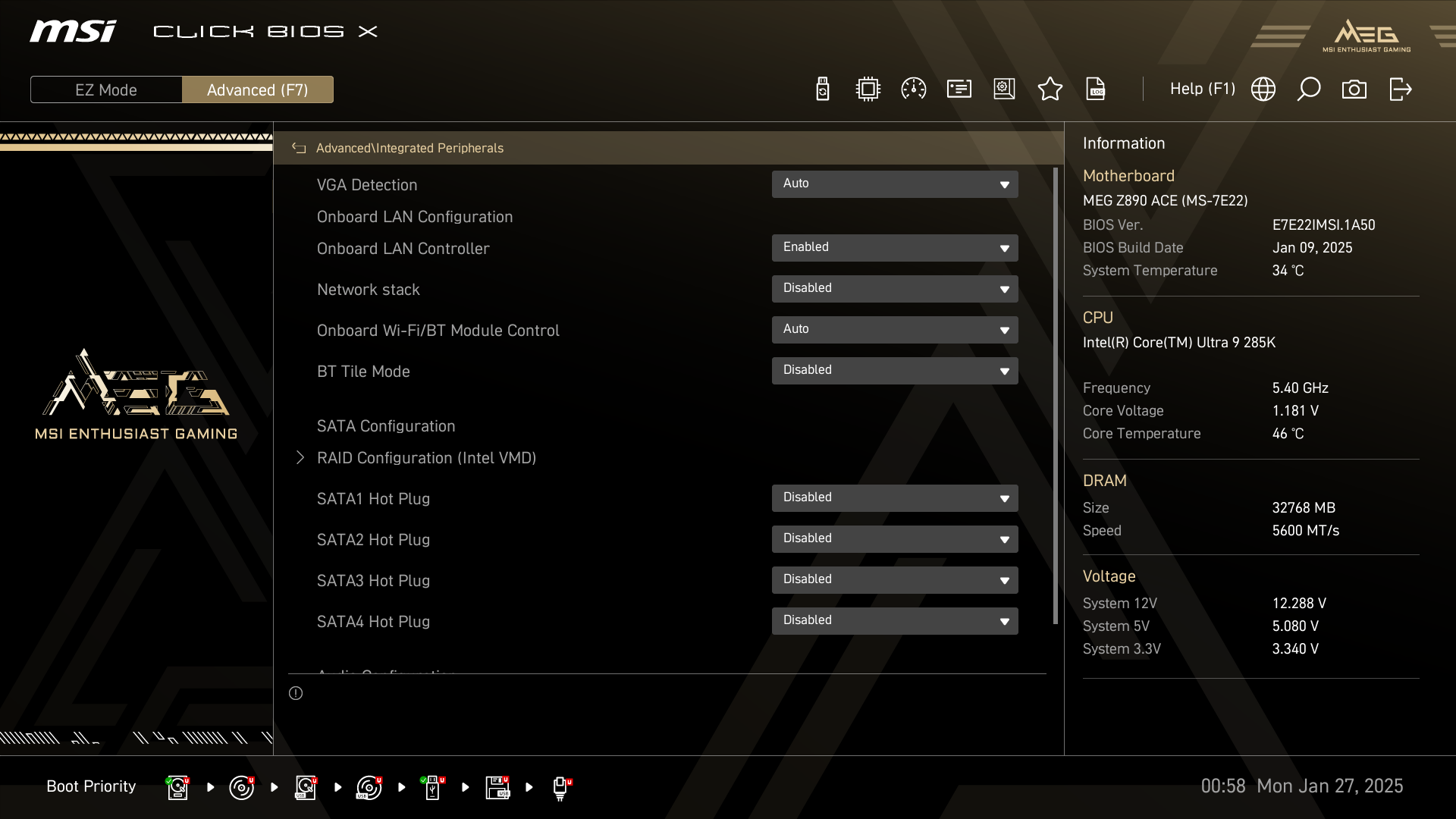Open the SATA1 Hot Plug dropdown
This screenshot has width=1456, height=819.
(894, 498)
